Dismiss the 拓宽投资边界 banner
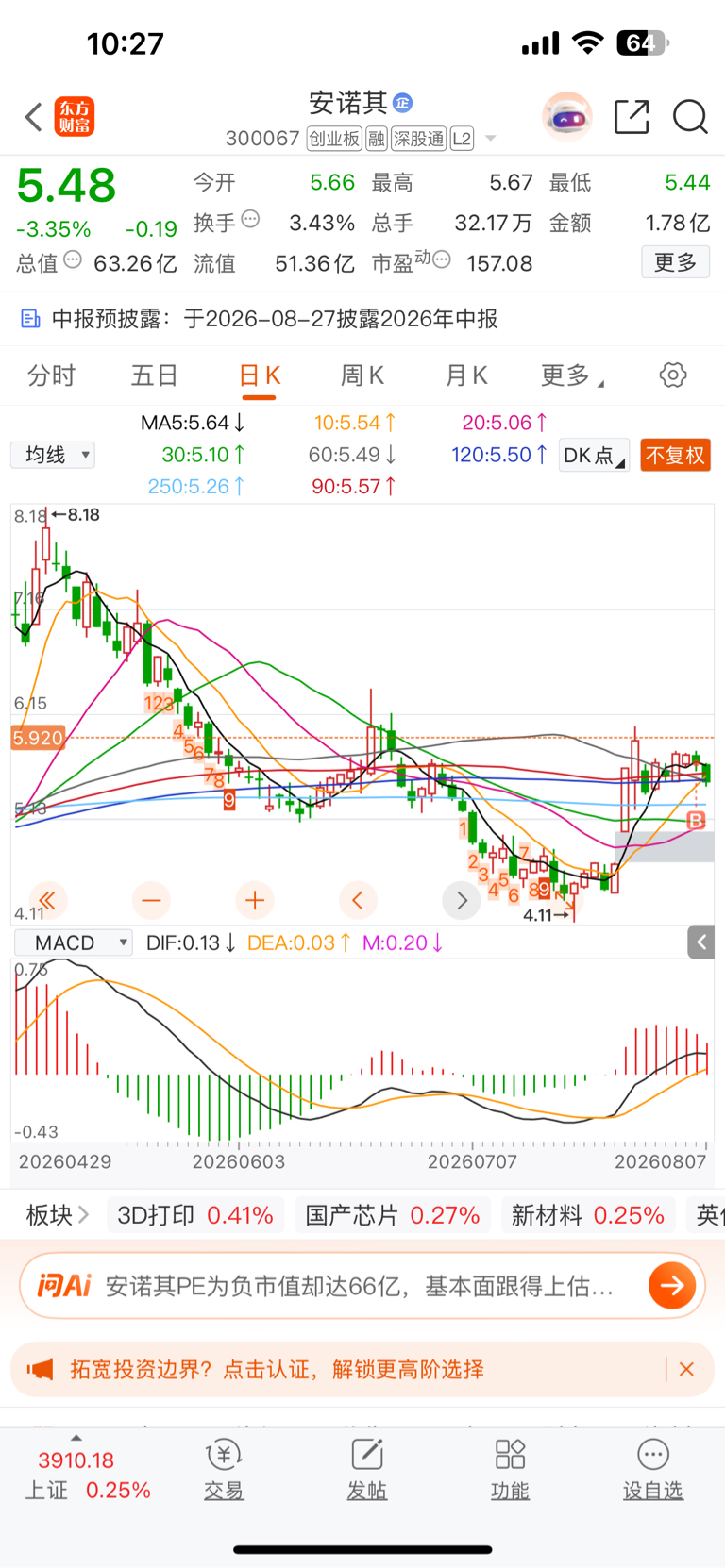 click(x=686, y=1369)
